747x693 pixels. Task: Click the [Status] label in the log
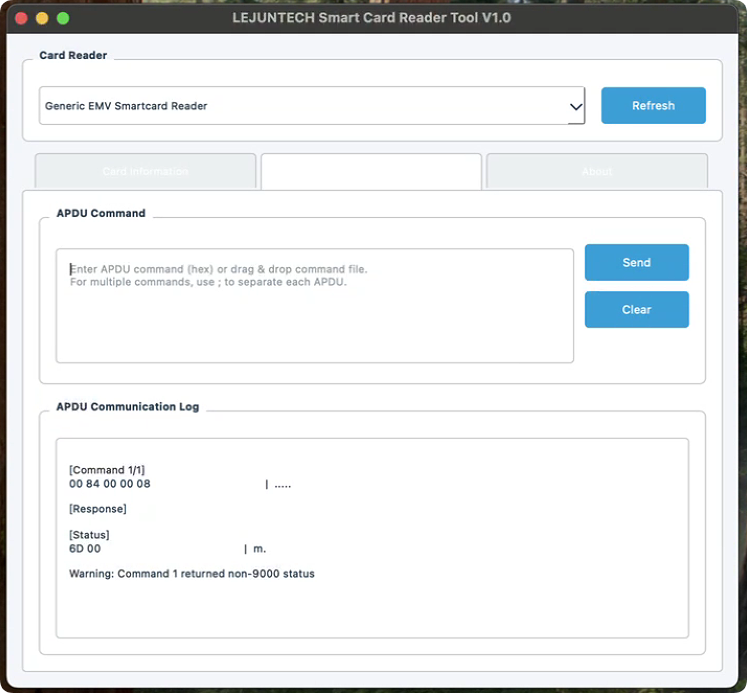[x=89, y=535]
